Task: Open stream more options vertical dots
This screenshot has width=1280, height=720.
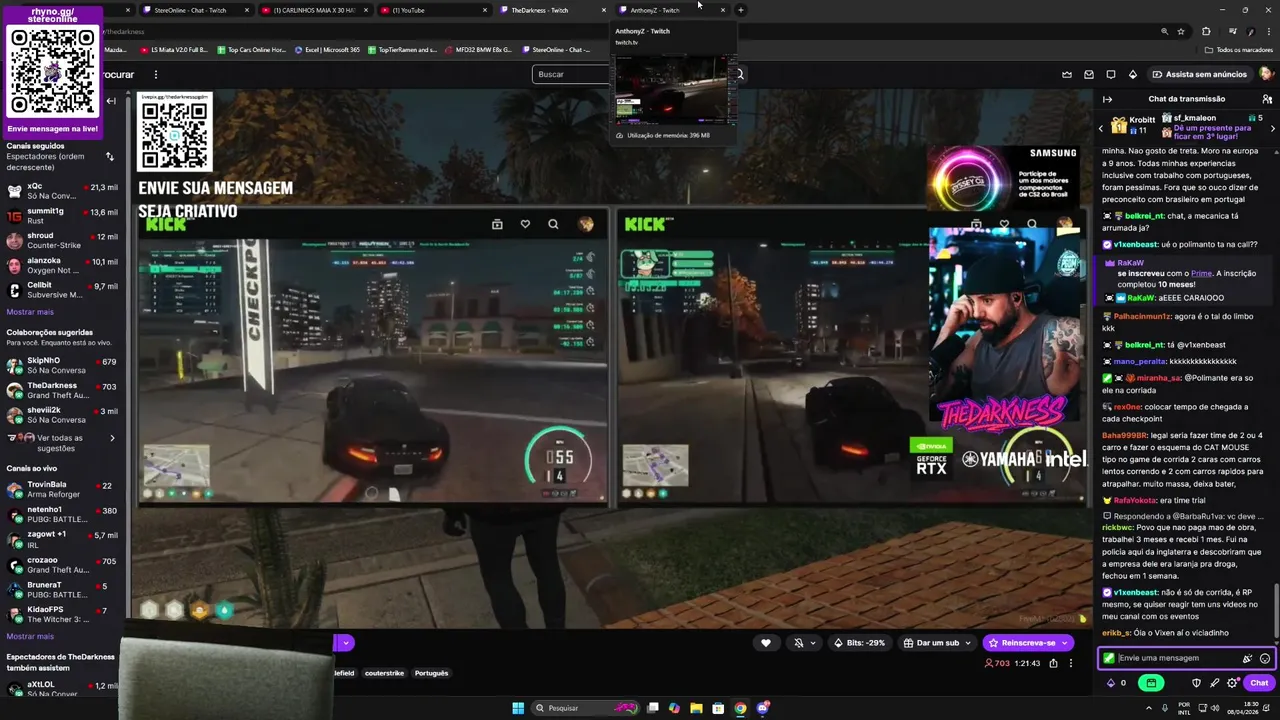Action: point(1070,663)
